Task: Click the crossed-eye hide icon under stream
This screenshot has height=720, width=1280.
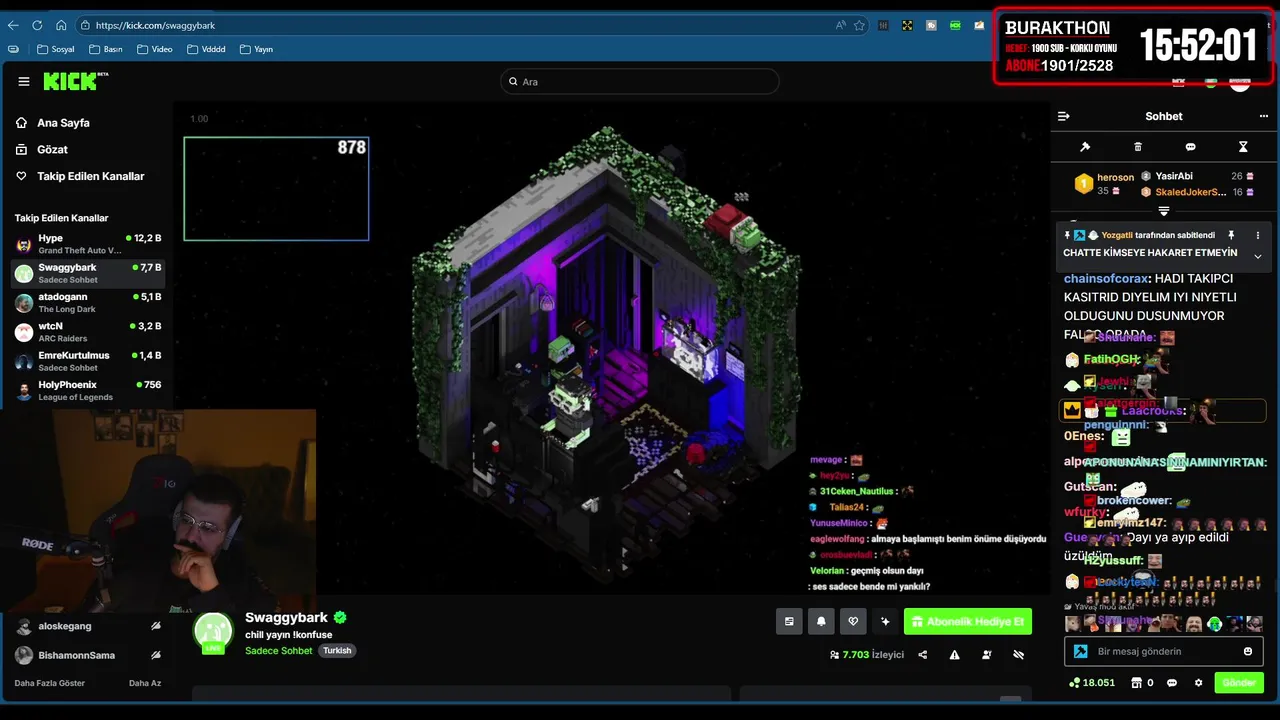Action: (1019, 655)
